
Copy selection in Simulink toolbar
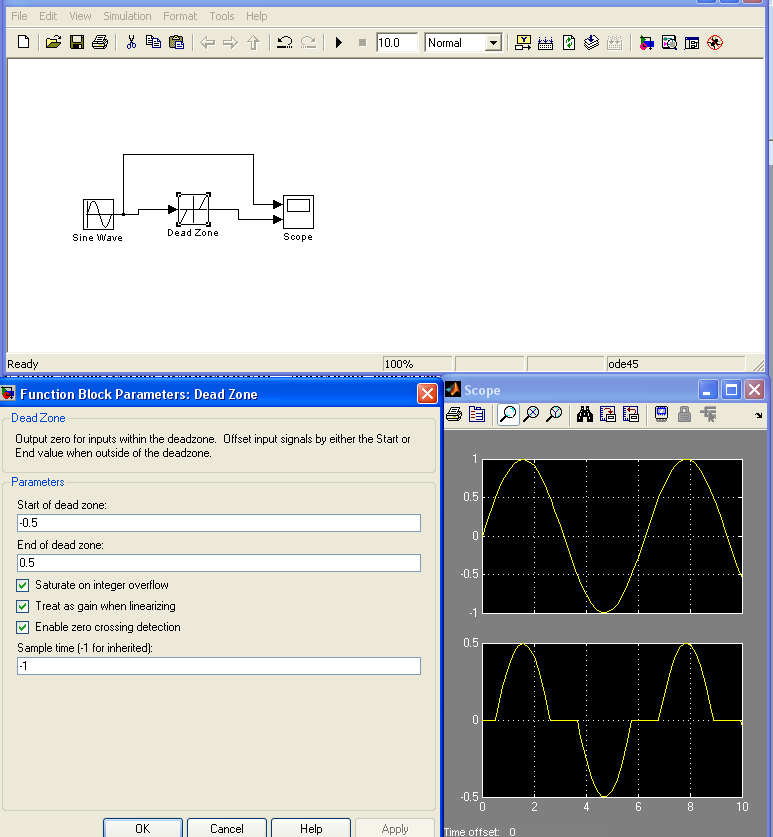tap(154, 42)
